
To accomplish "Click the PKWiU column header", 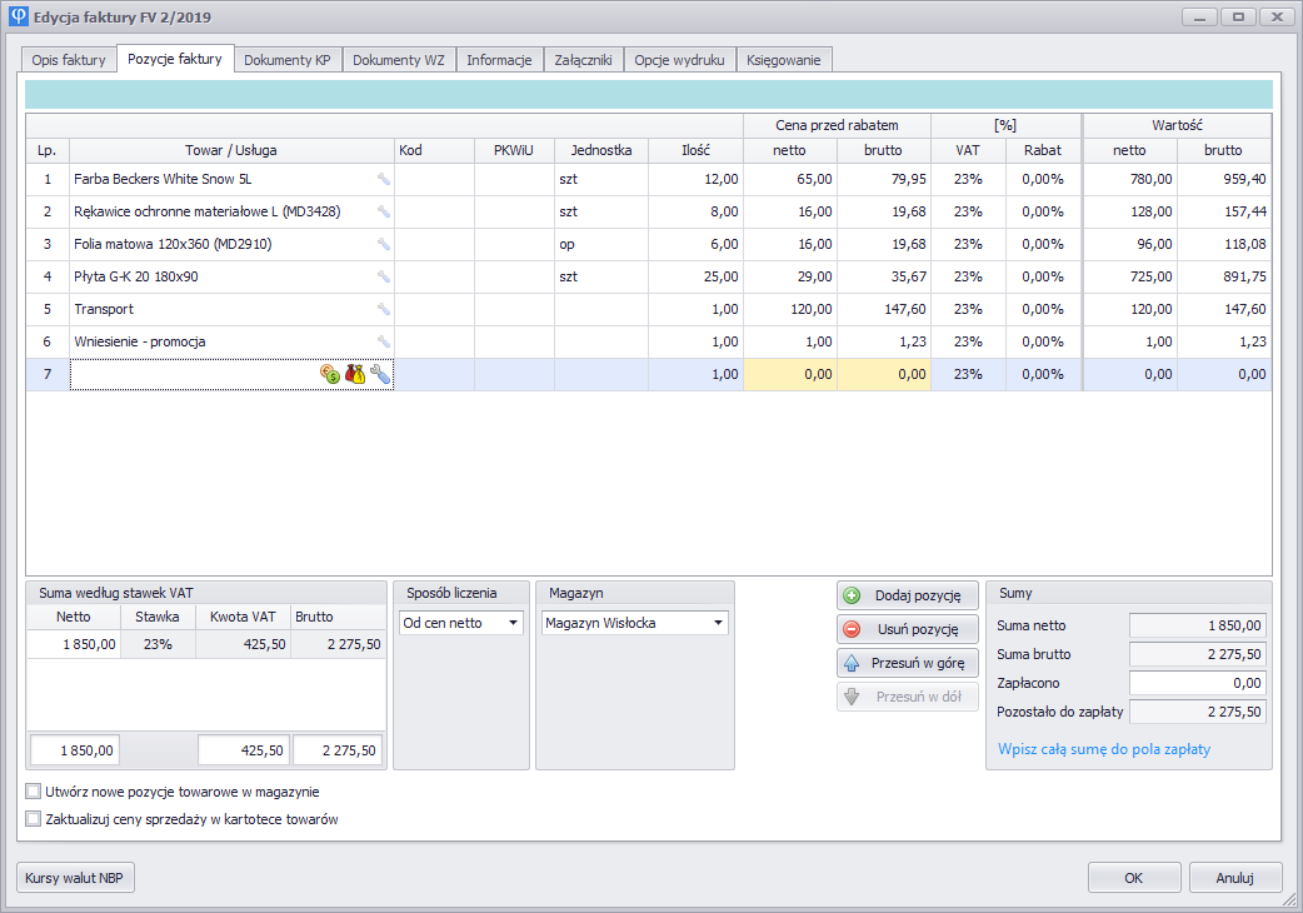I will 514,151.
